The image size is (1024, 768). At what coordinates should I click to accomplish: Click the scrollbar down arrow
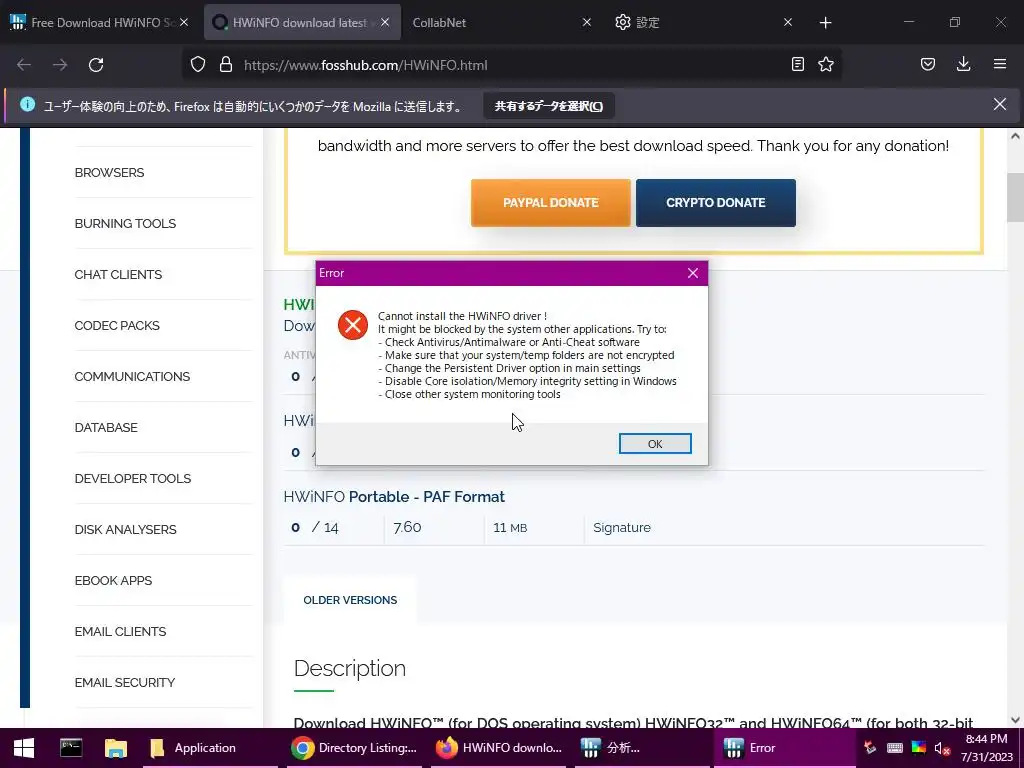(1015, 720)
